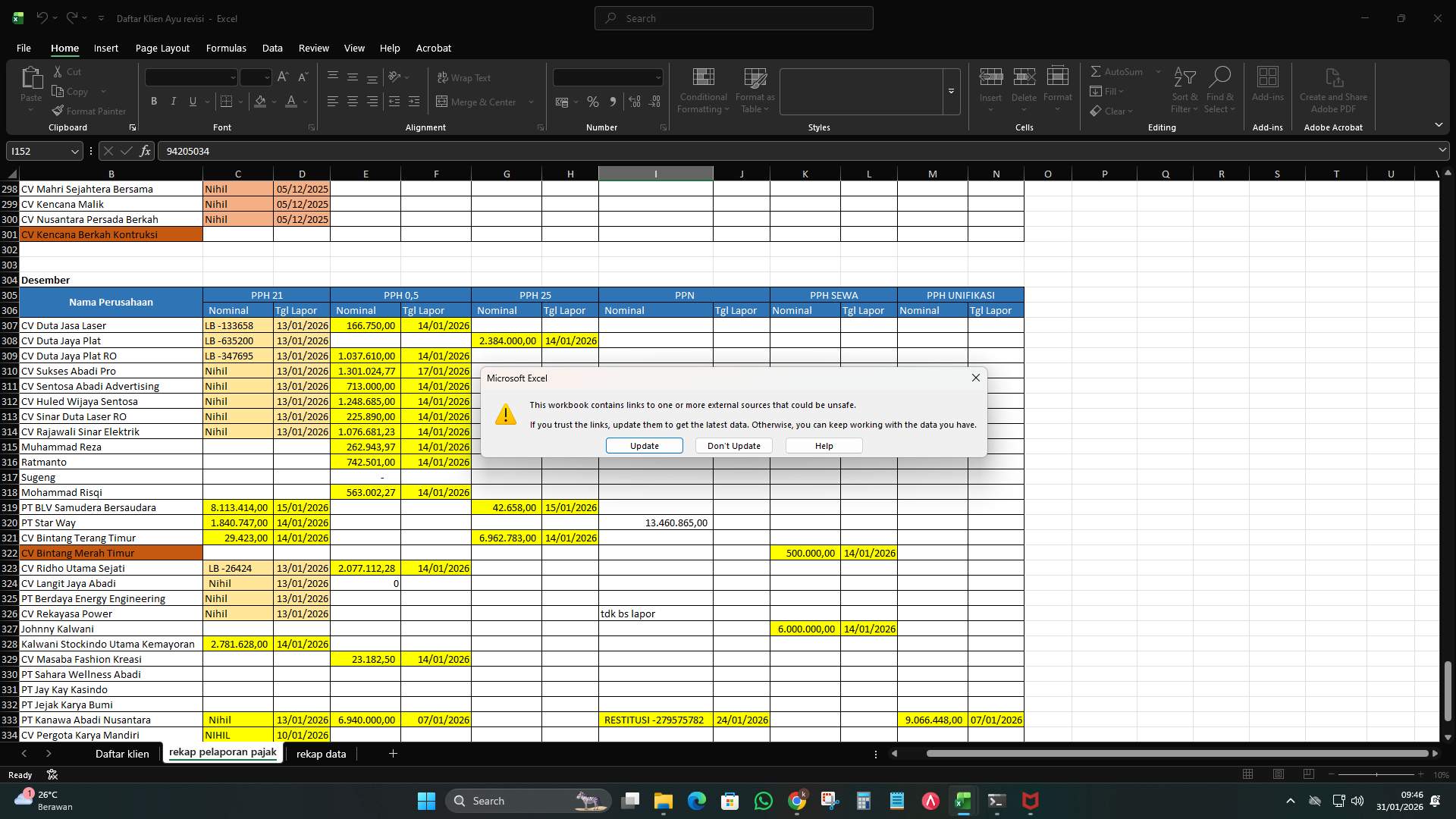Open Merge & Center
The height and width of the screenshot is (819, 1456).
pos(479,101)
